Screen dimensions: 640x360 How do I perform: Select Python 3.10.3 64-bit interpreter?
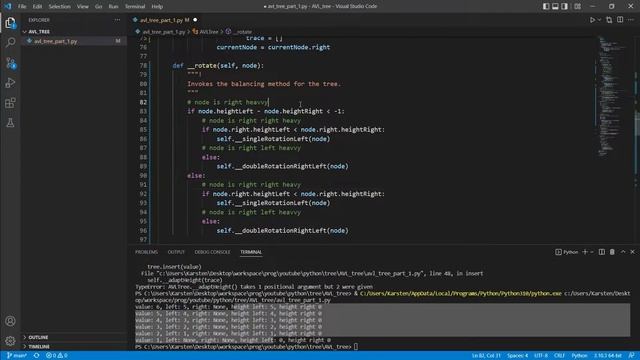607,356
